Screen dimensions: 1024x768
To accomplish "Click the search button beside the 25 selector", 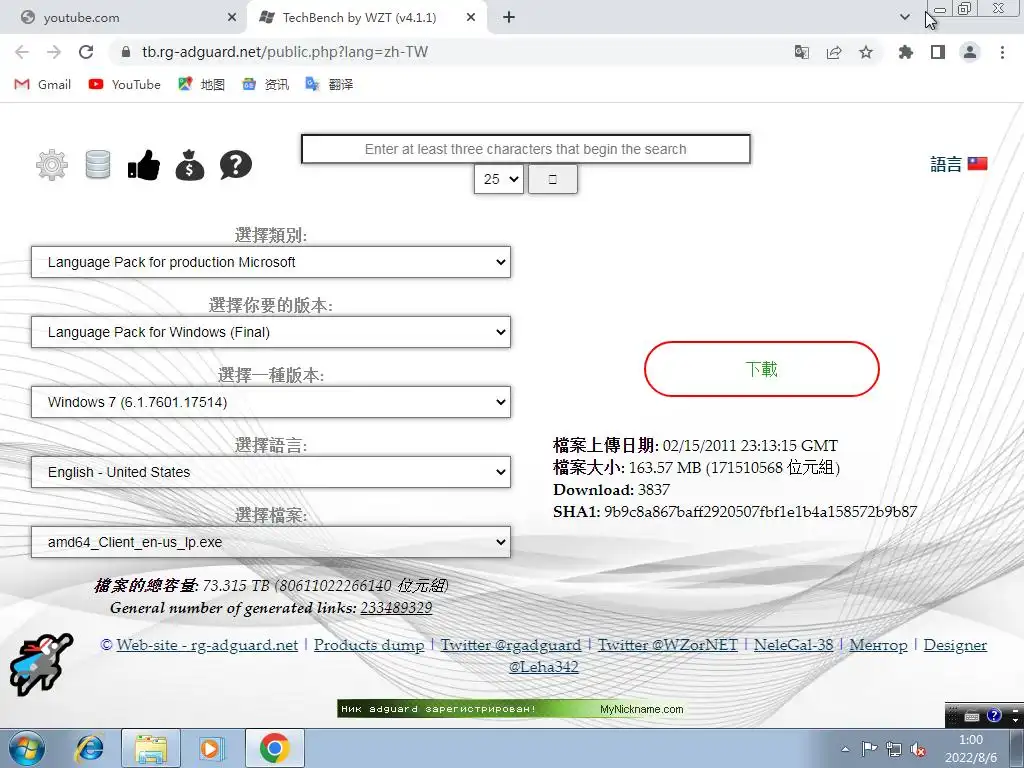I will (x=552, y=179).
